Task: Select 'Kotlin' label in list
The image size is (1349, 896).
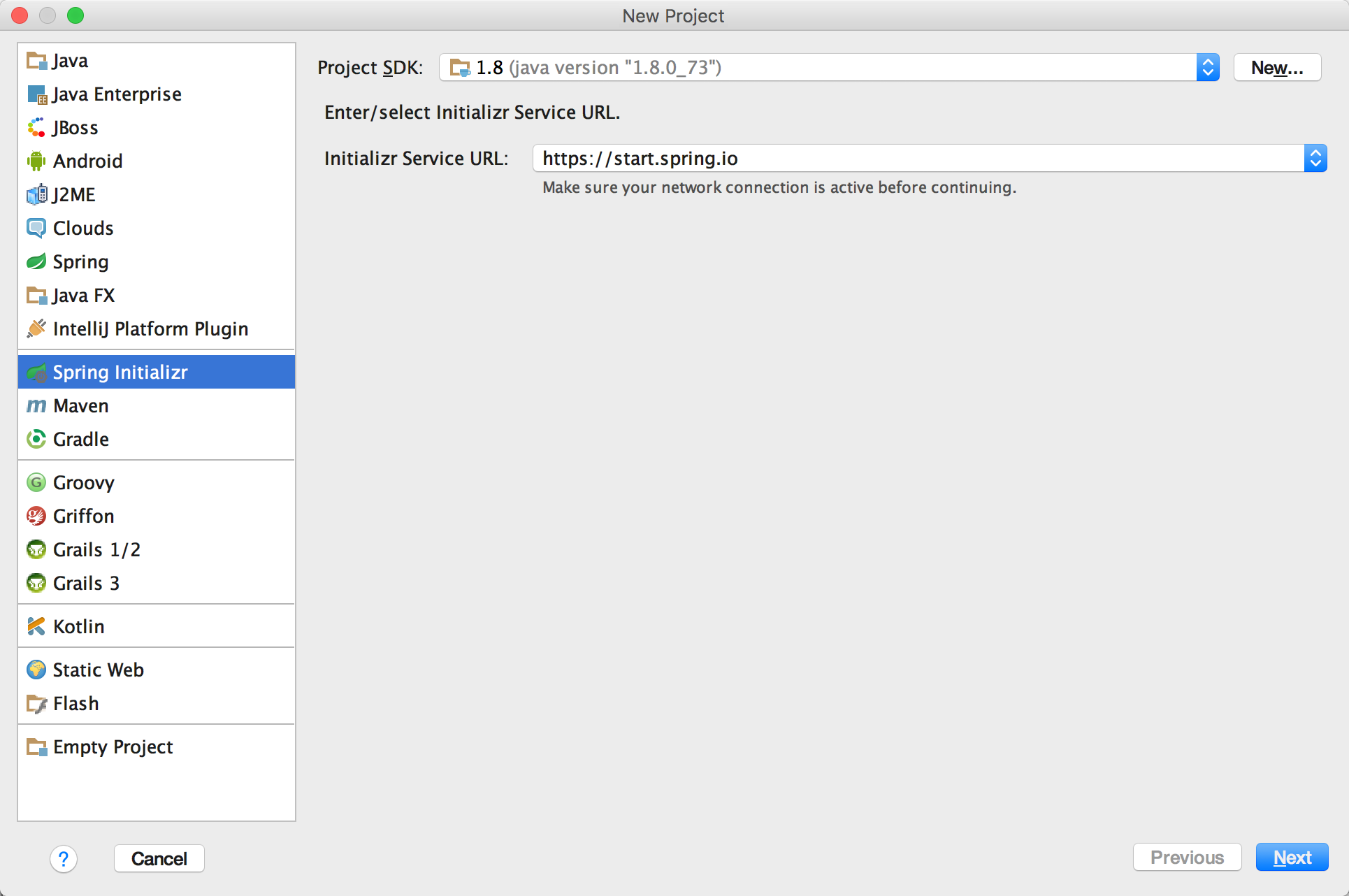Action: click(79, 627)
